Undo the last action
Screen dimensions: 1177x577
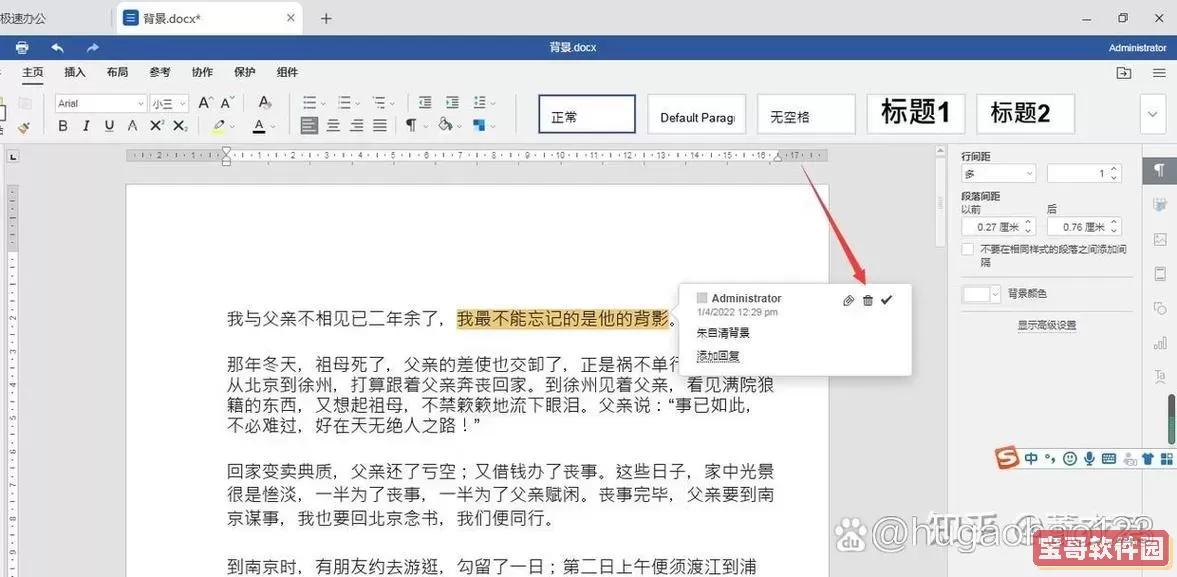pos(58,47)
